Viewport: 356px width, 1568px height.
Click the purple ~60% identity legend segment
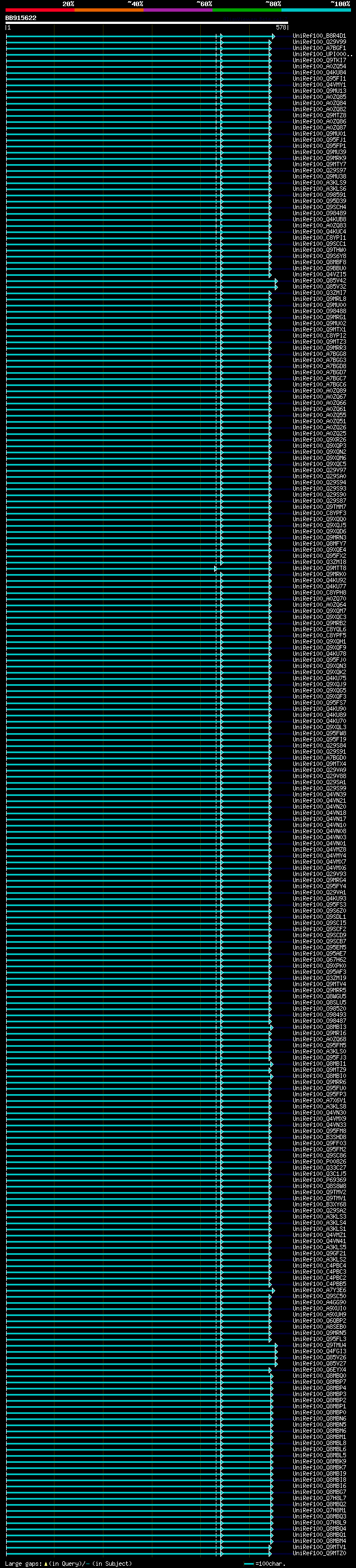(177, 10)
